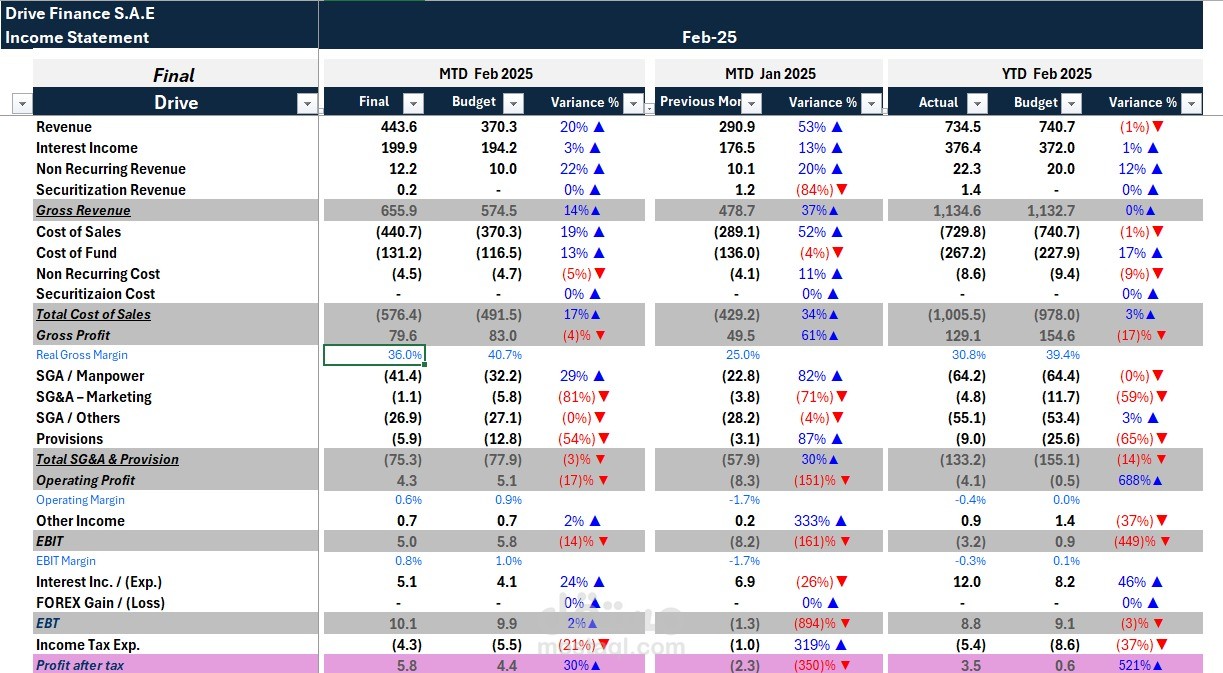Viewport: 1223px width, 673px height.
Task: Select the Gross Revenue Final value 655.9
Action: pos(399,211)
